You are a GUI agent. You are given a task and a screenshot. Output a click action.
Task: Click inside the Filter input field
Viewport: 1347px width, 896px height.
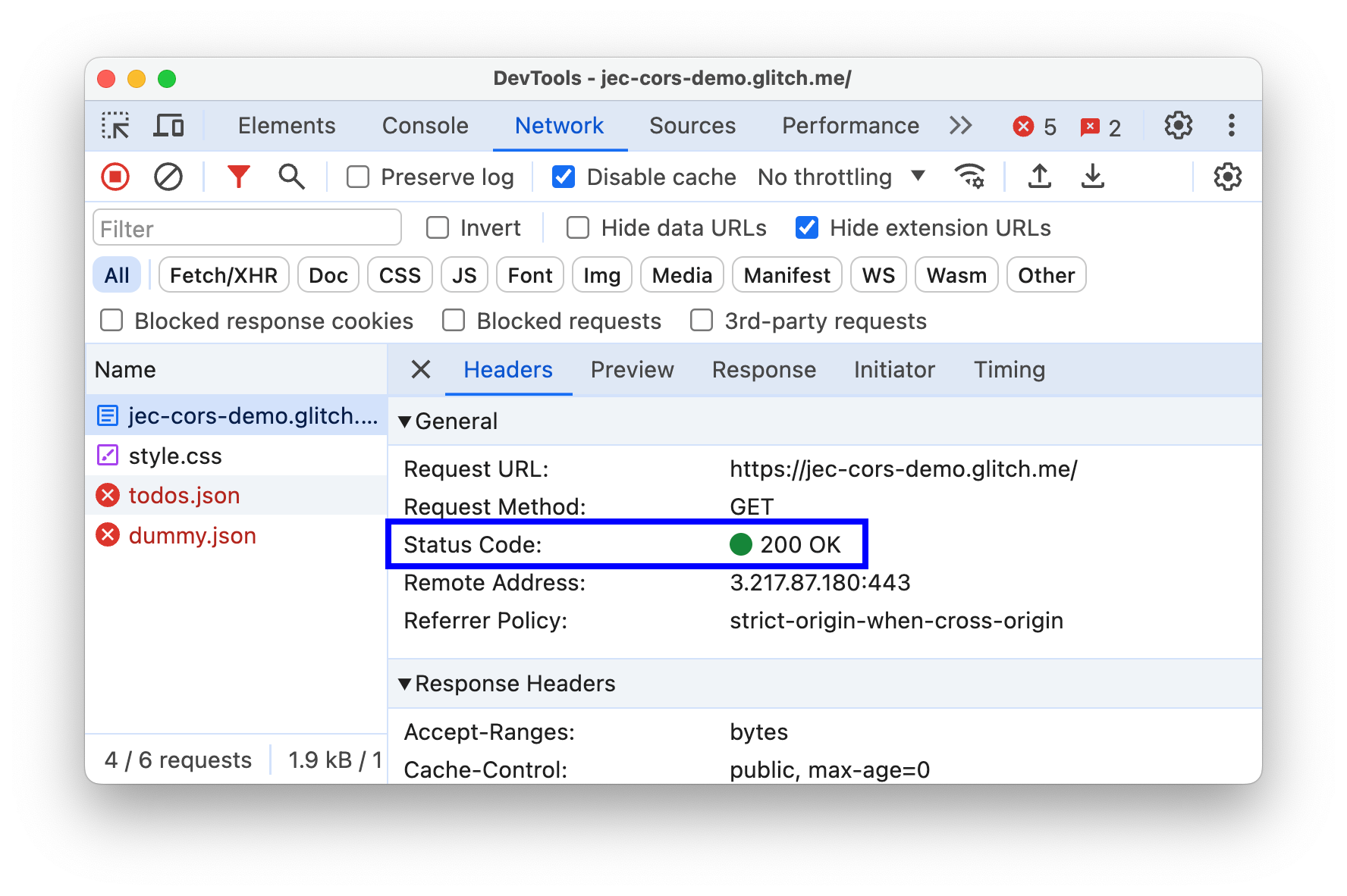point(246,227)
